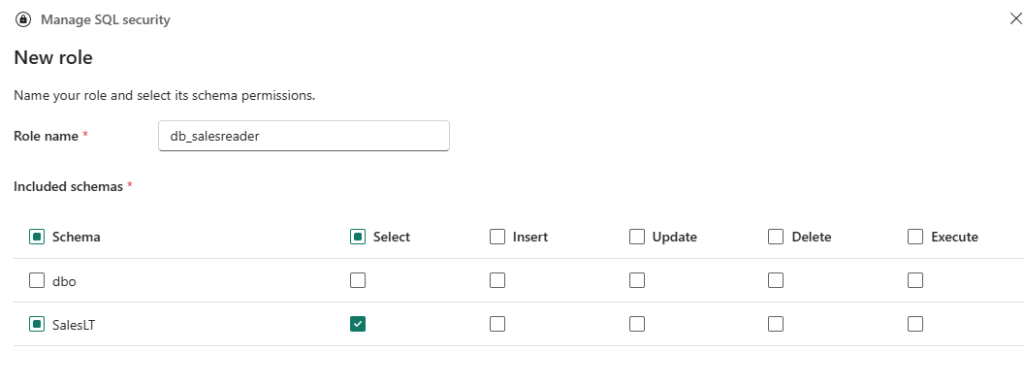Viewport: 1024px width, 384px height.
Task: Check the dbo schema row checkbox
Action: click(37, 281)
